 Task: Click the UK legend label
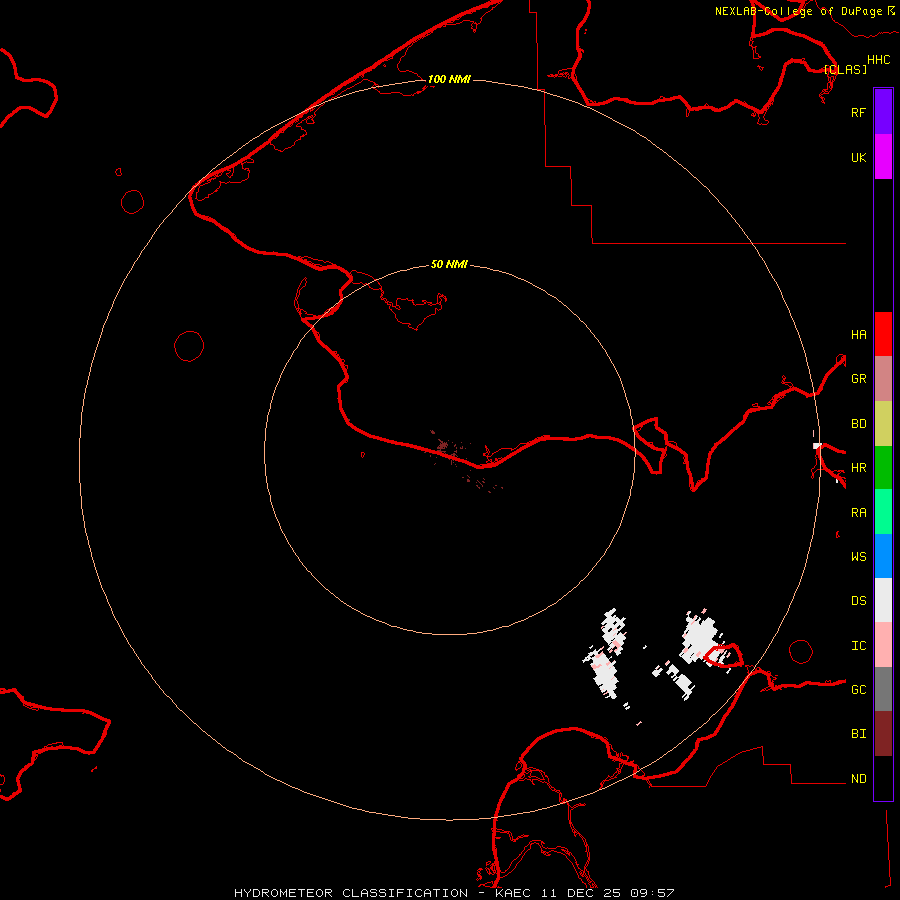(x=858, y=157)
